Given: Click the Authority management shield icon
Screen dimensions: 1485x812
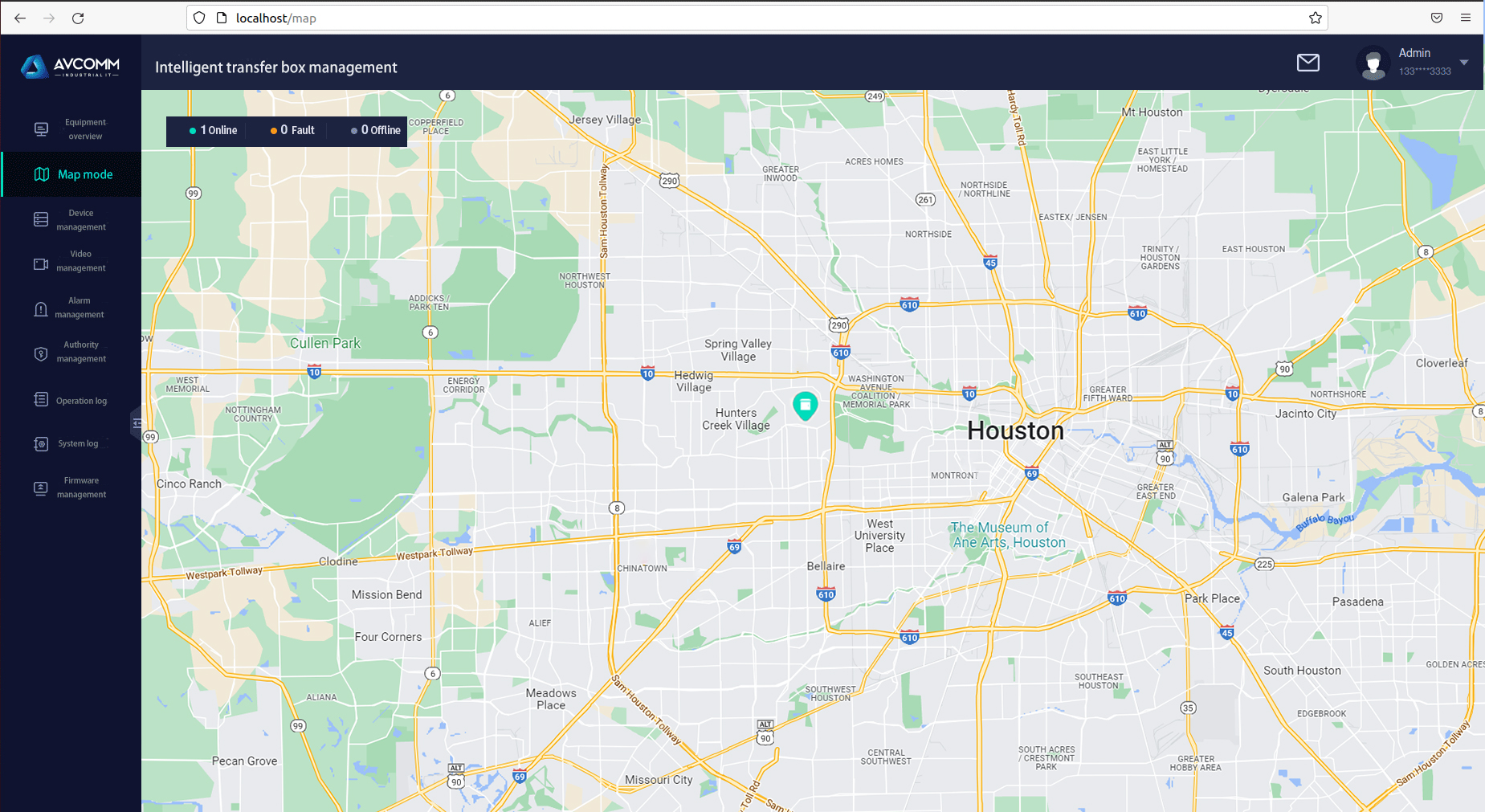Looking at the screenshot, I should [41, 354].
